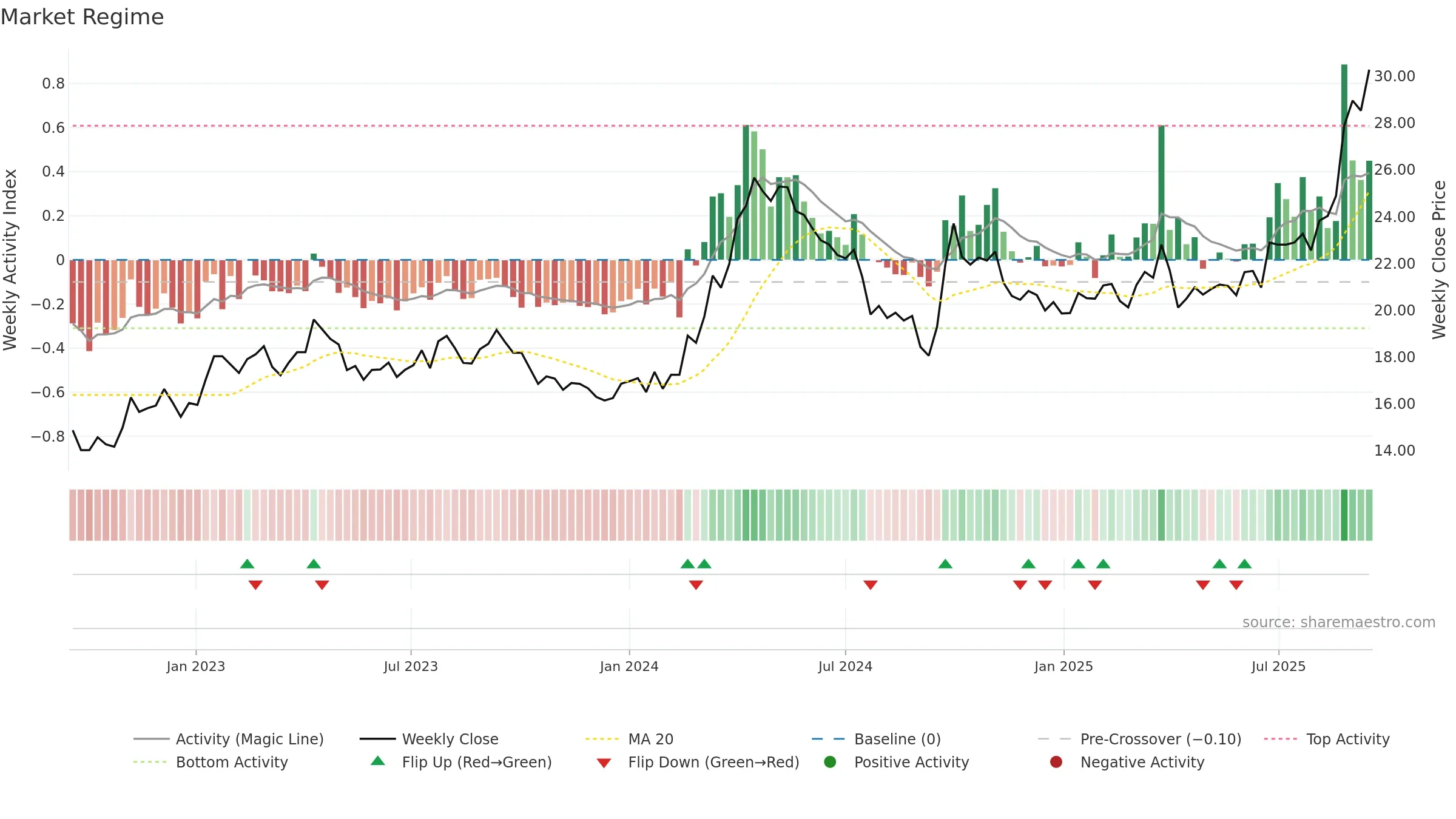Toggle the Pre-Crossover (−0.10) legend entry
Viewport: 1456px width, 819px height.
(x=1139, y=739)
